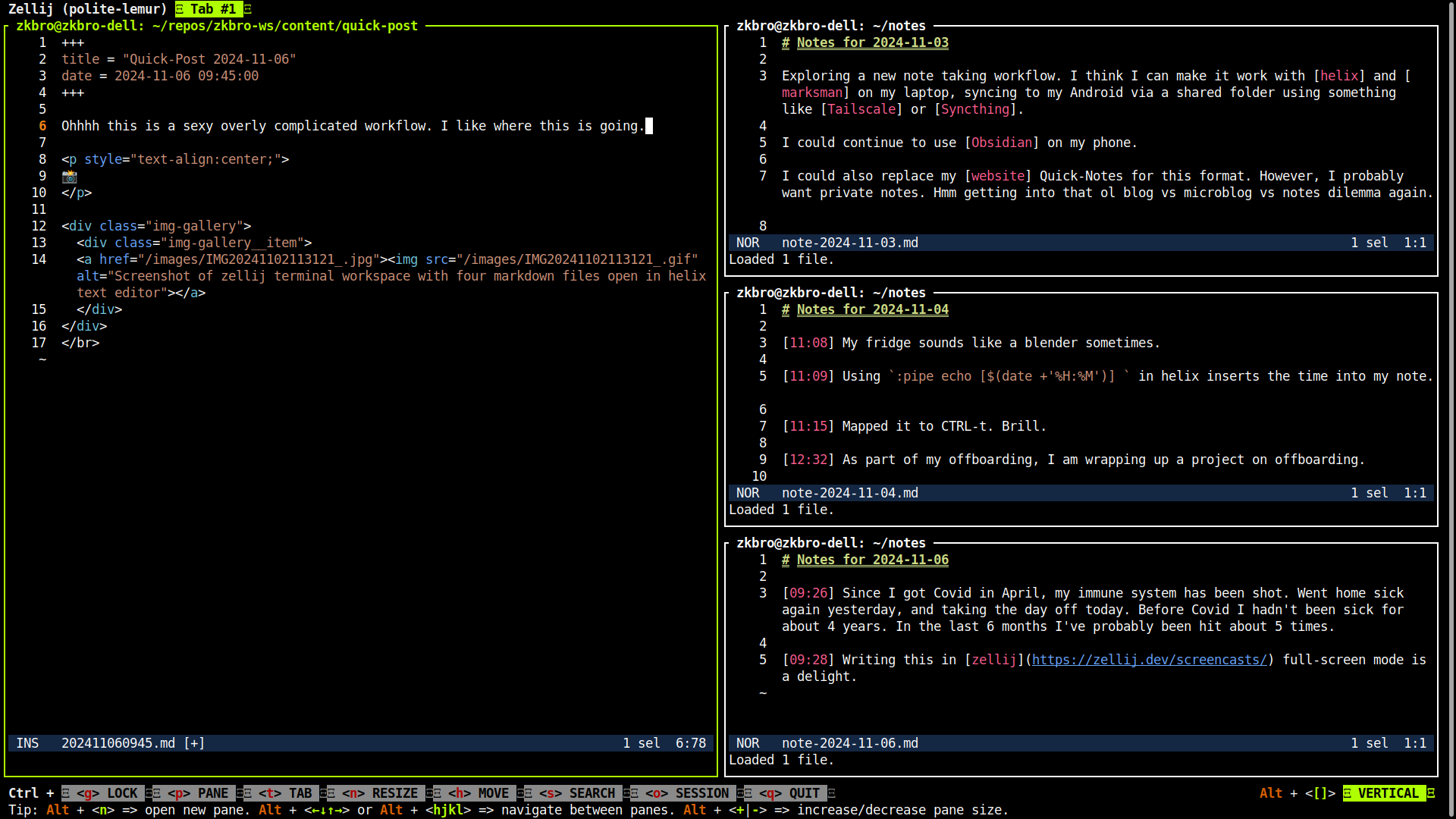Viewport: 1456px width, 819px height.
Task: Click the Notes for 2024-11-04 heading
Action: point(872,310)
